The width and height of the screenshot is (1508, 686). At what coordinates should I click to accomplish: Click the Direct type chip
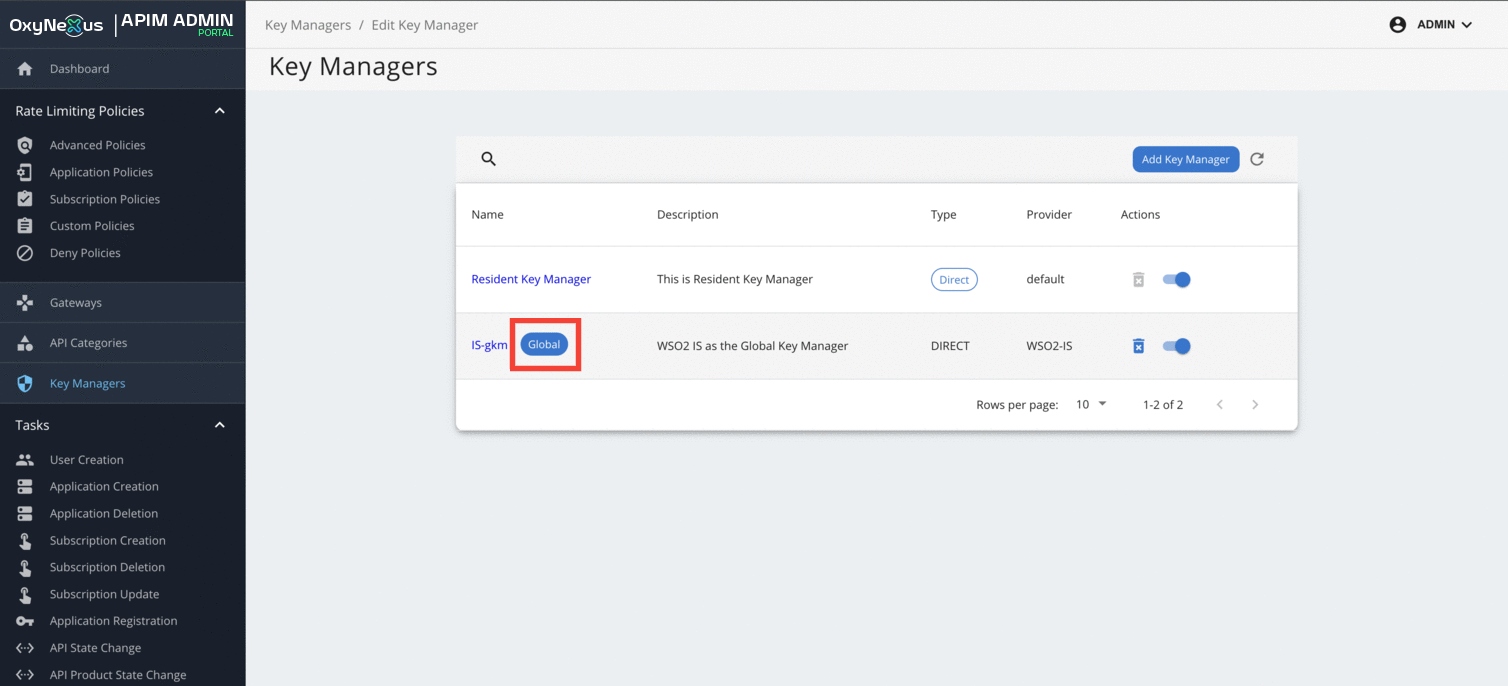pyautogui.click(x=954, y=280)
